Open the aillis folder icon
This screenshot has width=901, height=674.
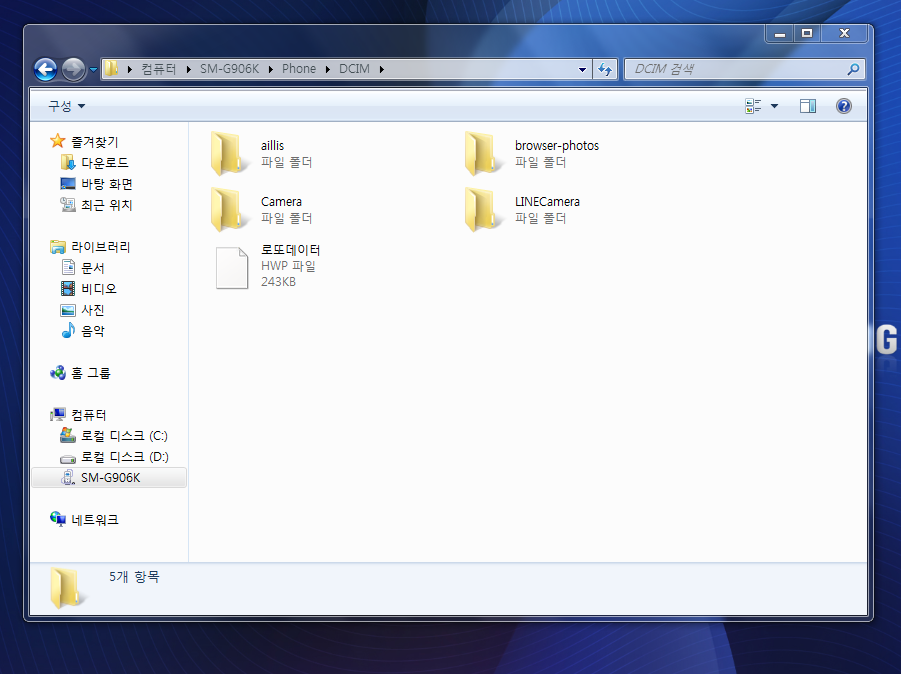click(x=228, y=153)
